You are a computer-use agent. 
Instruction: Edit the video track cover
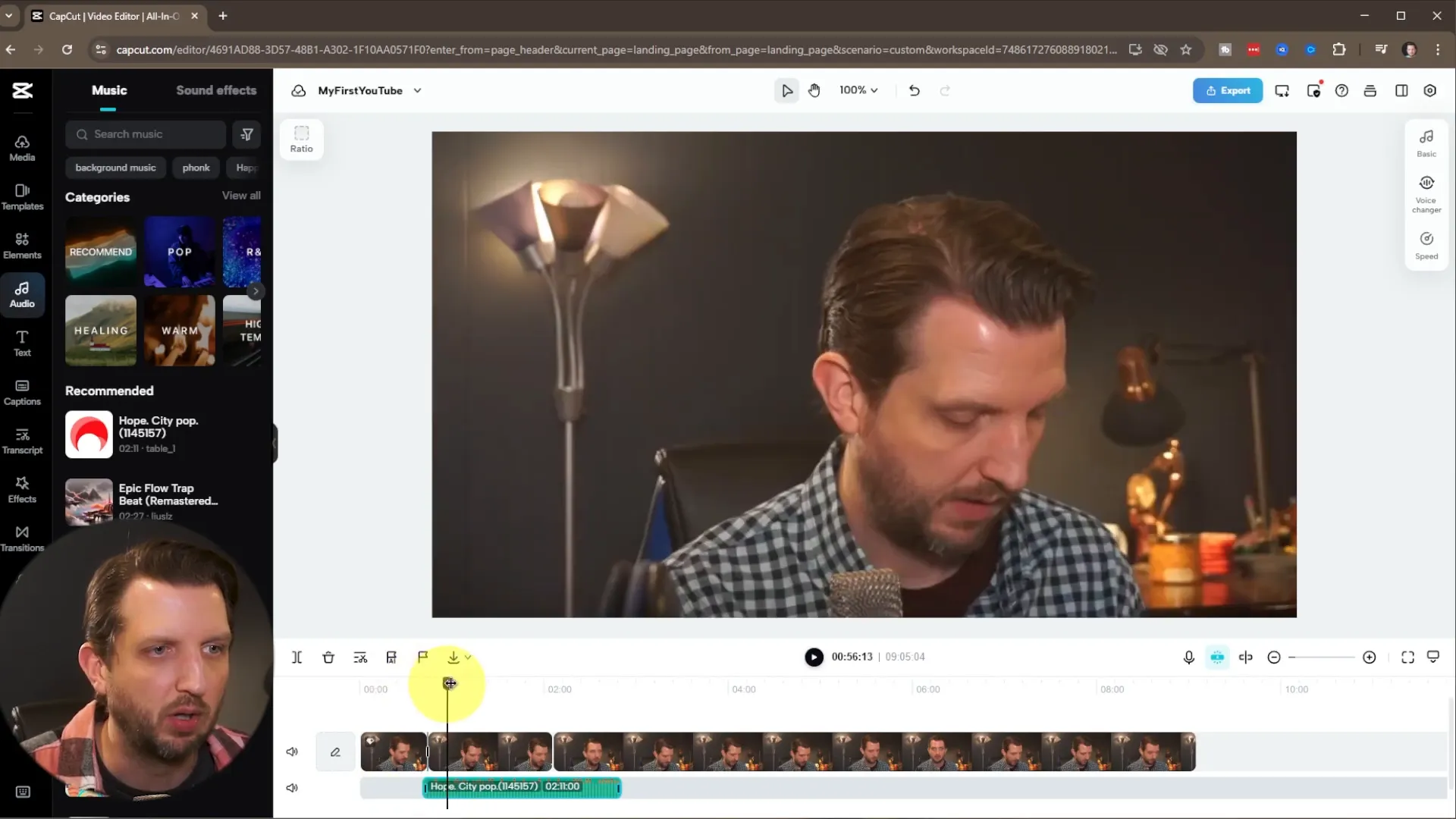[335, 752]
